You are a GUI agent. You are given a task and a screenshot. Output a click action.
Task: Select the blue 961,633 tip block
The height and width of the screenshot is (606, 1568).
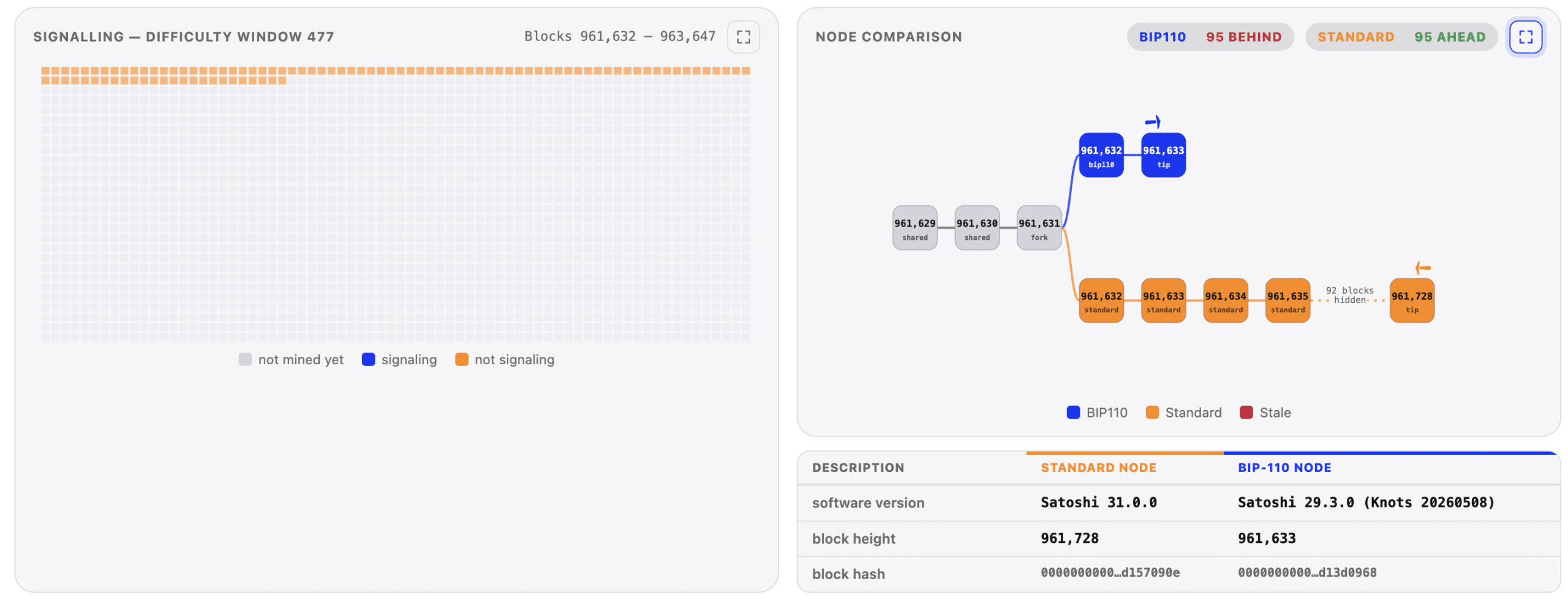coord(1163,155)
